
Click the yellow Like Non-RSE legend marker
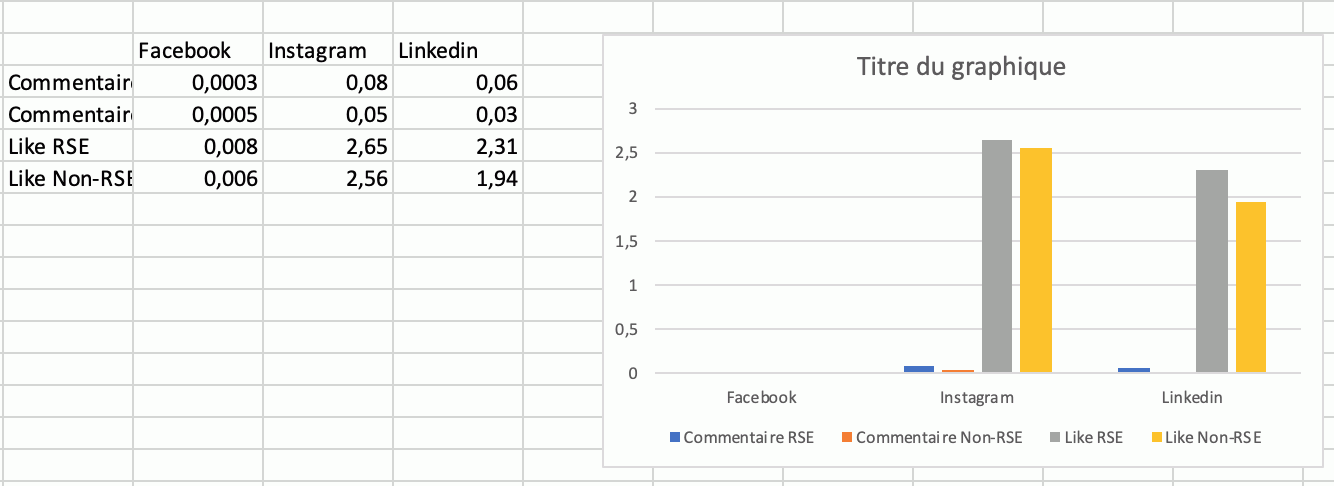pos(1157,437)
